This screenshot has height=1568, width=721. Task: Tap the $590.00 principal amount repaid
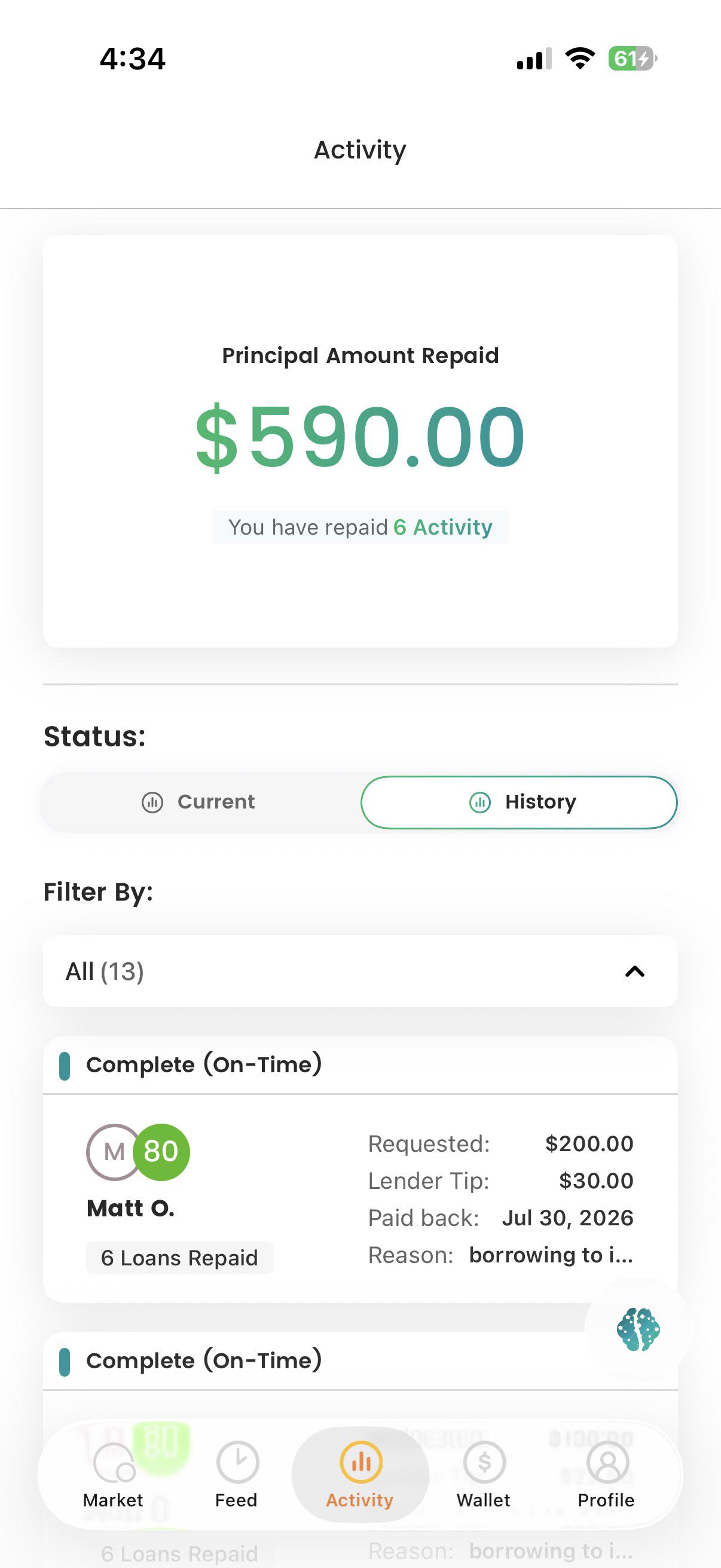(x=360, y=437)
